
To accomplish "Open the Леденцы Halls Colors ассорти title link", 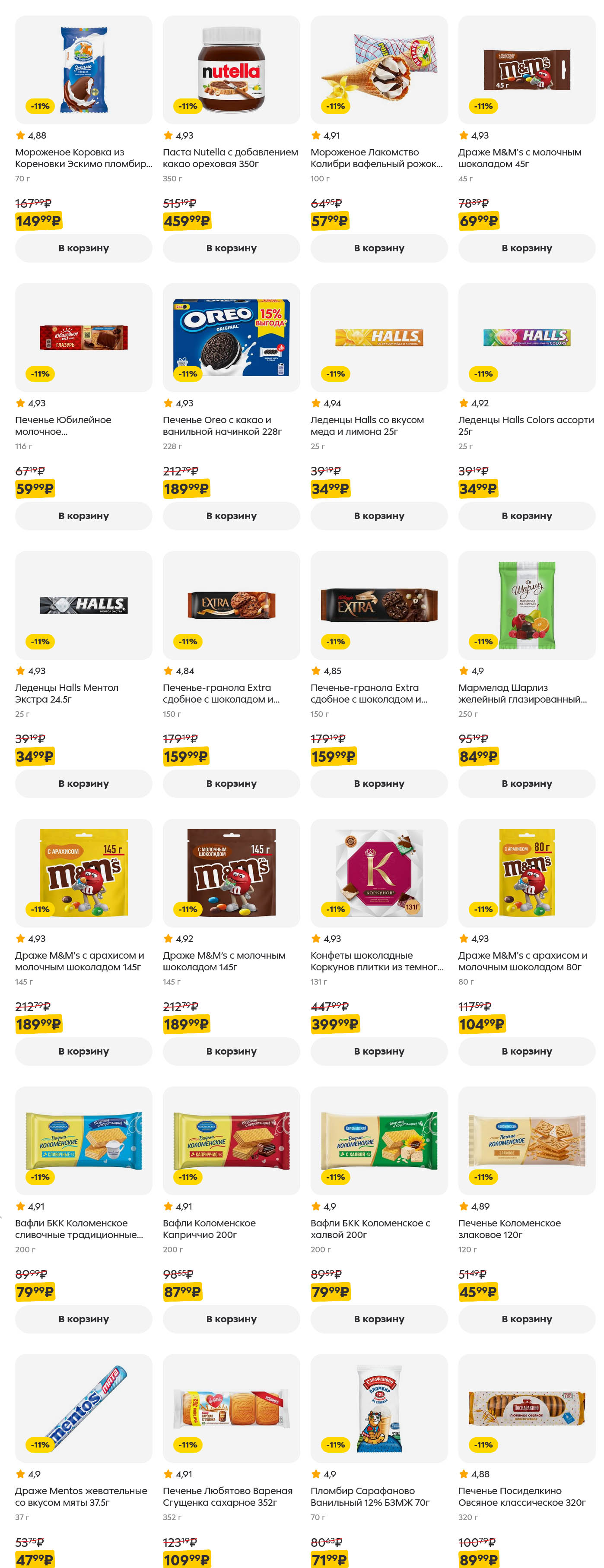I will click(x=525, y=425).
